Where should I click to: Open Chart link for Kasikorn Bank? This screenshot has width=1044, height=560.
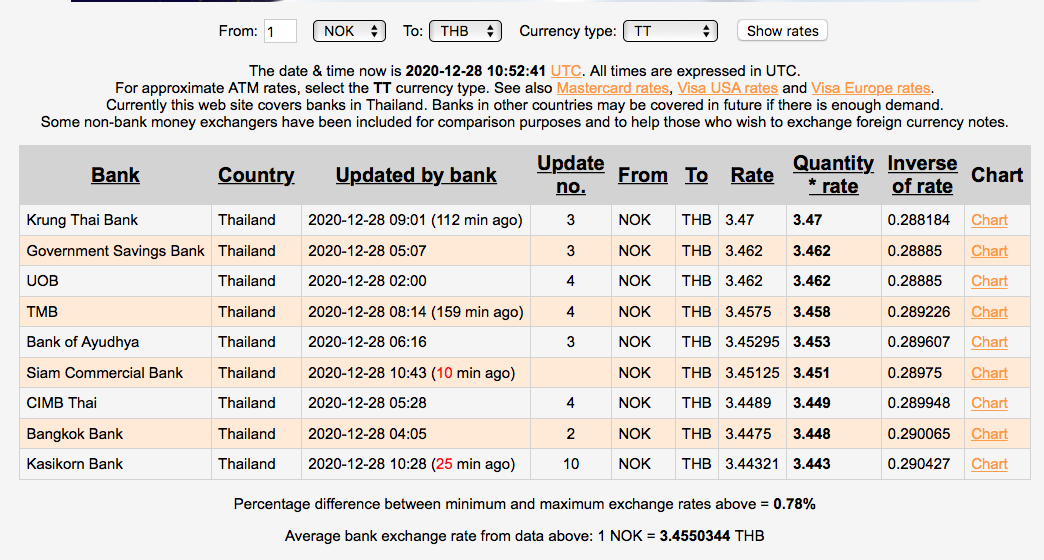989,464
